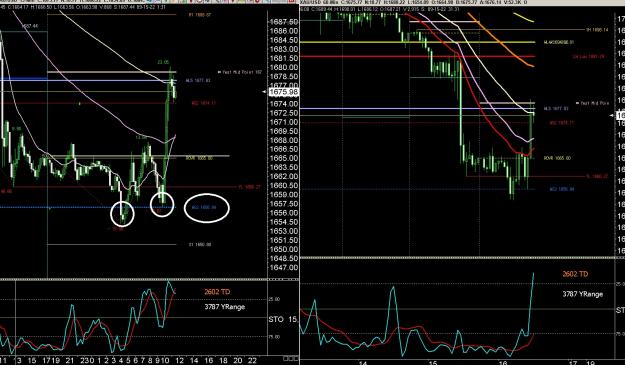Click the 1680.00 price axis label

point(284,68)
